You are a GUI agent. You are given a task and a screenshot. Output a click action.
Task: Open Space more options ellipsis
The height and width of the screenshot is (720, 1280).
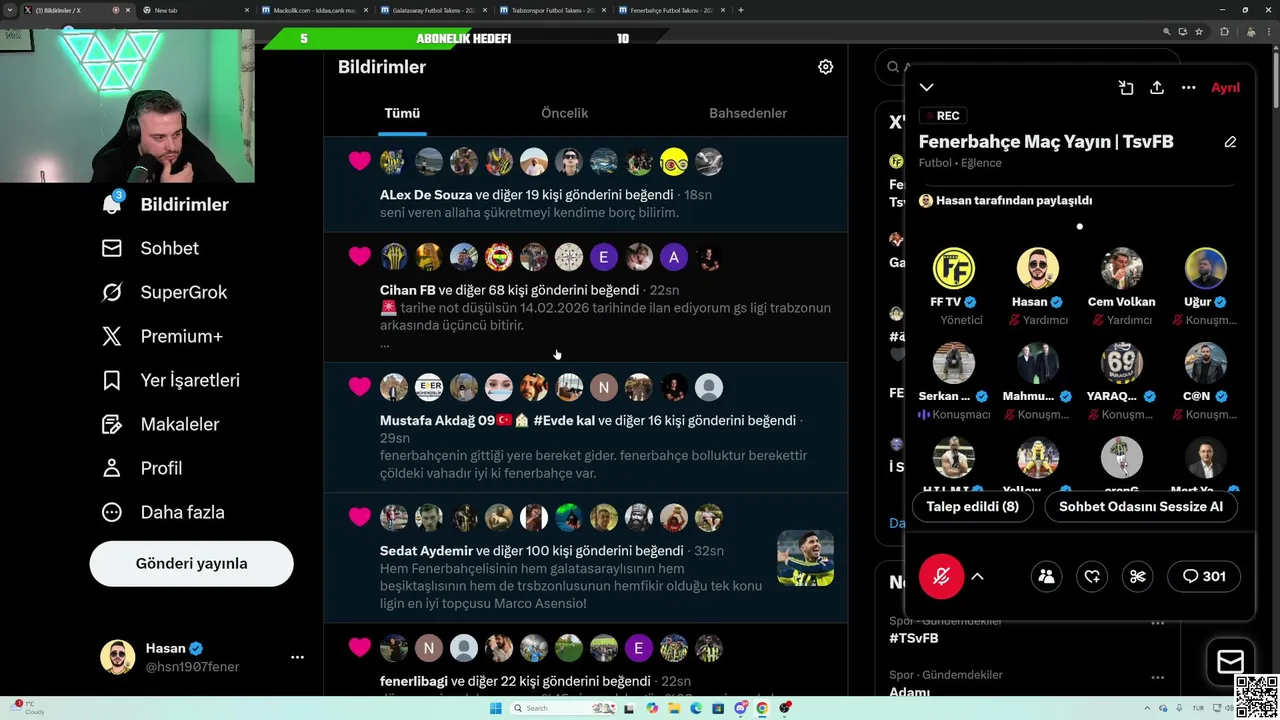1188,88
